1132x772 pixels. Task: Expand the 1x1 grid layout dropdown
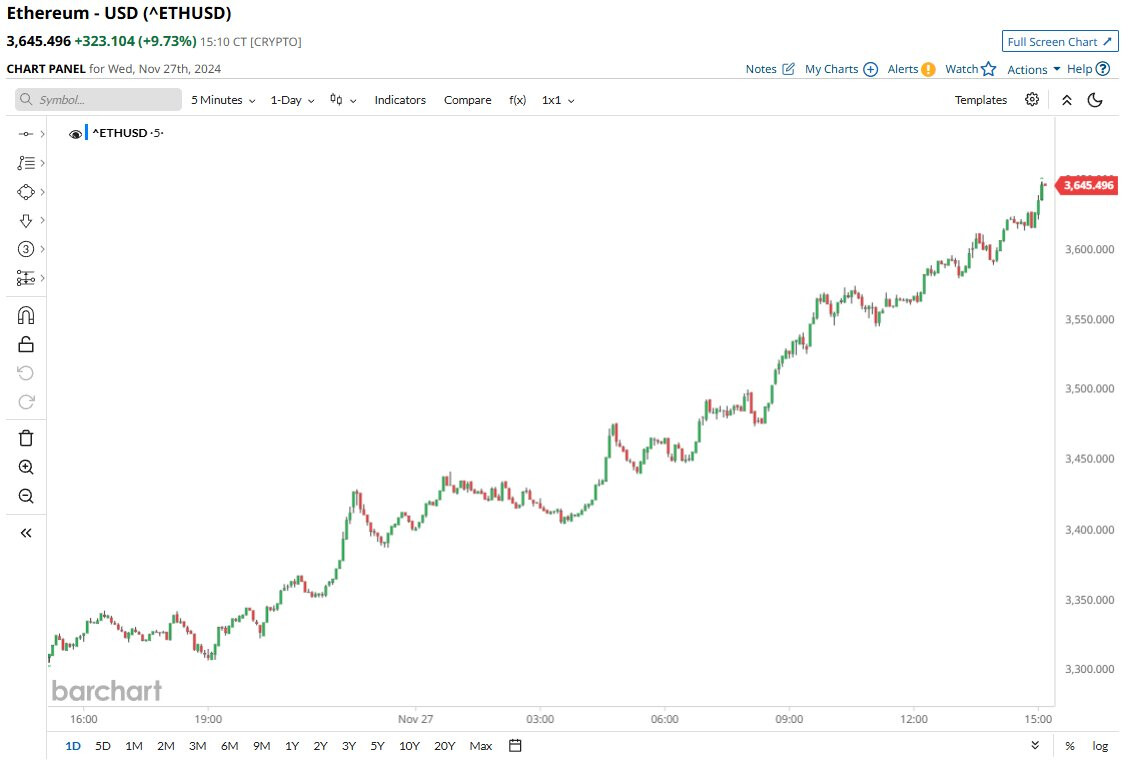click(x=558, y=100)
